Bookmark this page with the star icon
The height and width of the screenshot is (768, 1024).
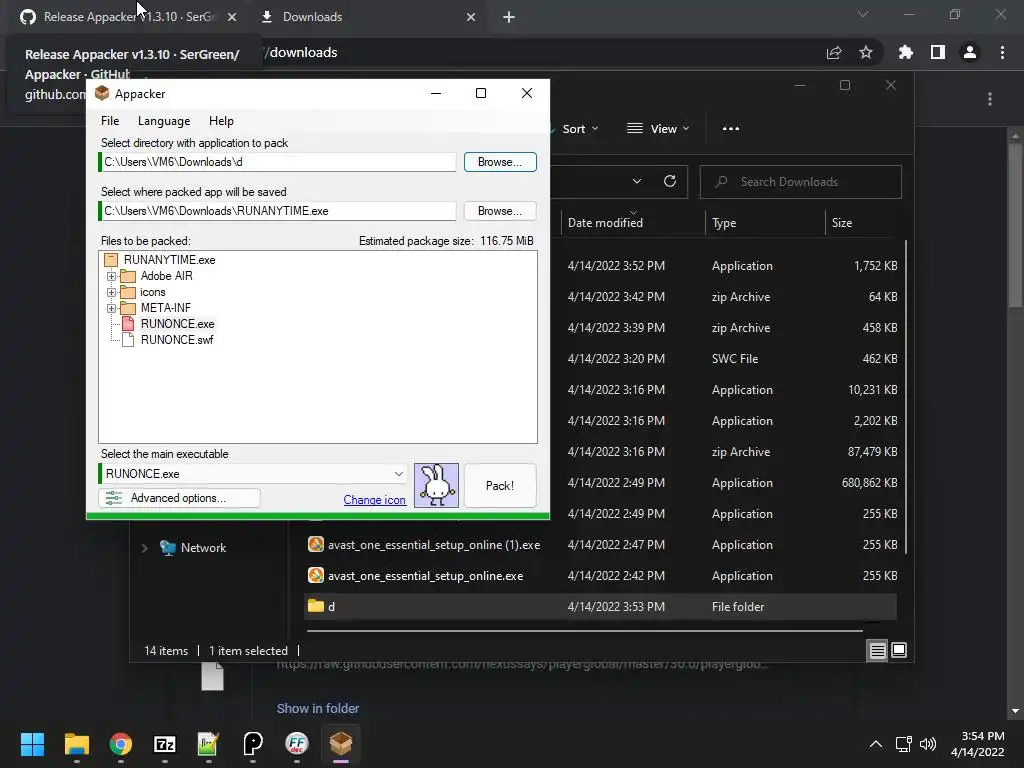click(866, 53)
